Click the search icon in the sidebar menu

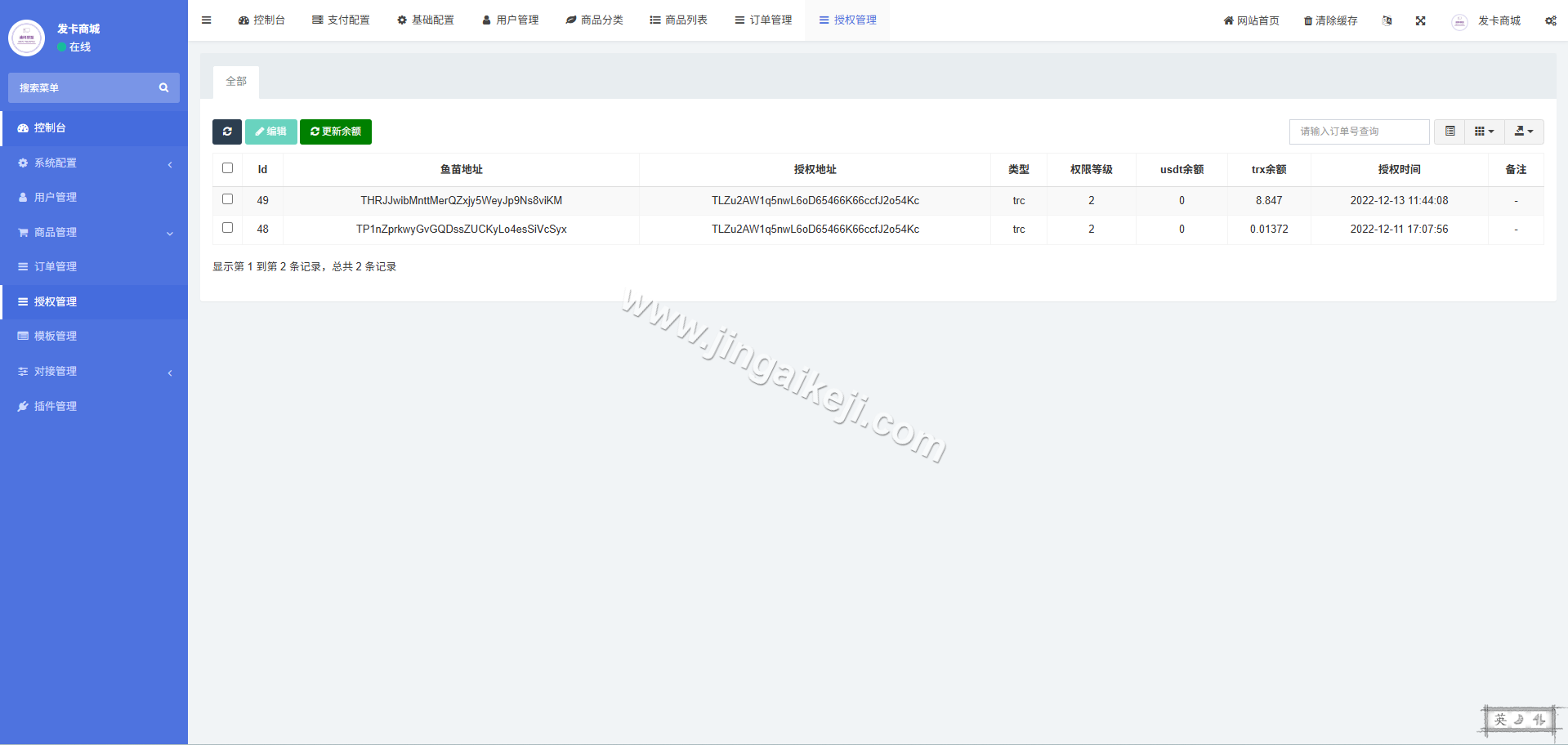[x=163, y=87]
